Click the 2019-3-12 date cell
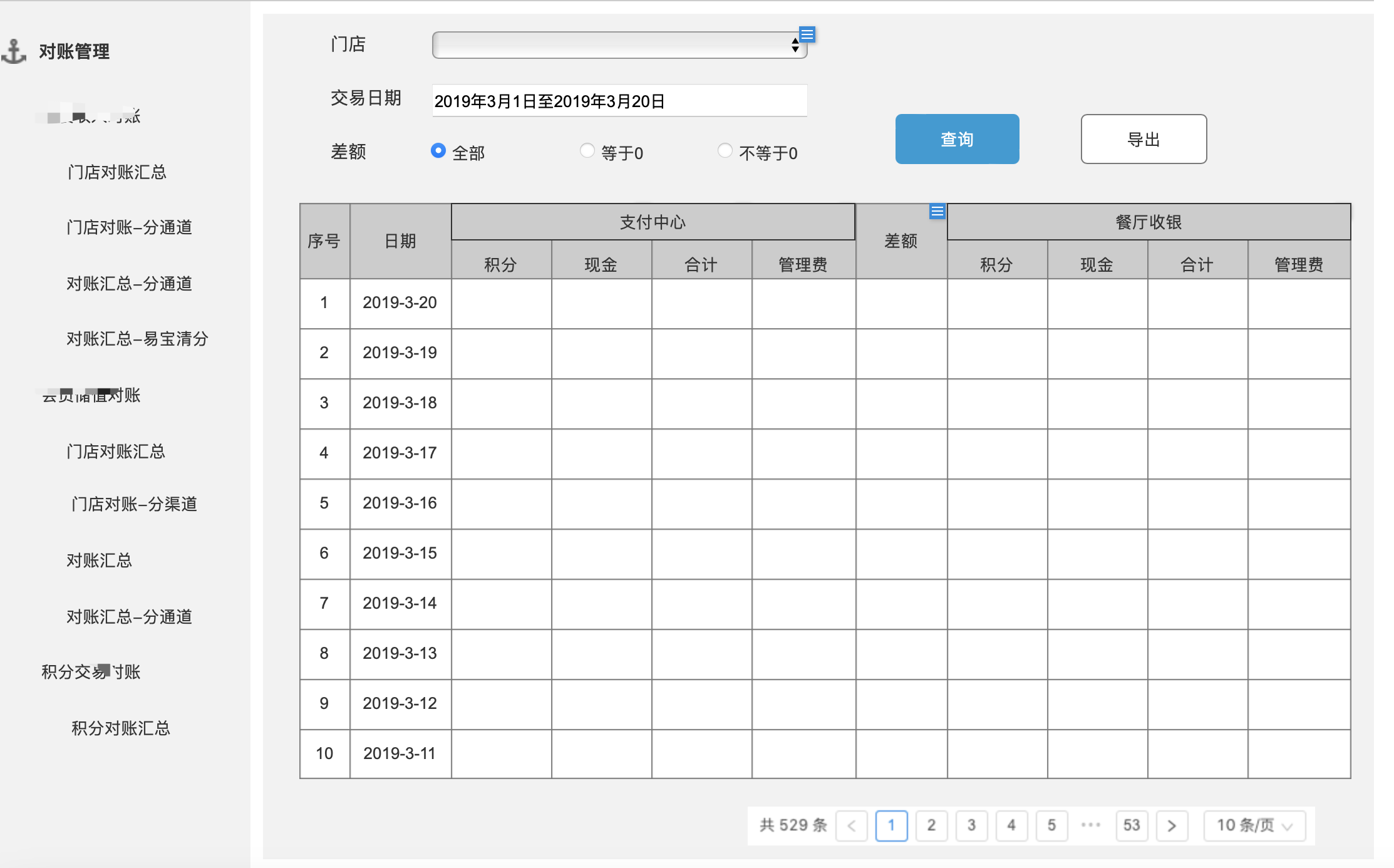Screen dimensions: 1394x868 [x=400, y=704]
